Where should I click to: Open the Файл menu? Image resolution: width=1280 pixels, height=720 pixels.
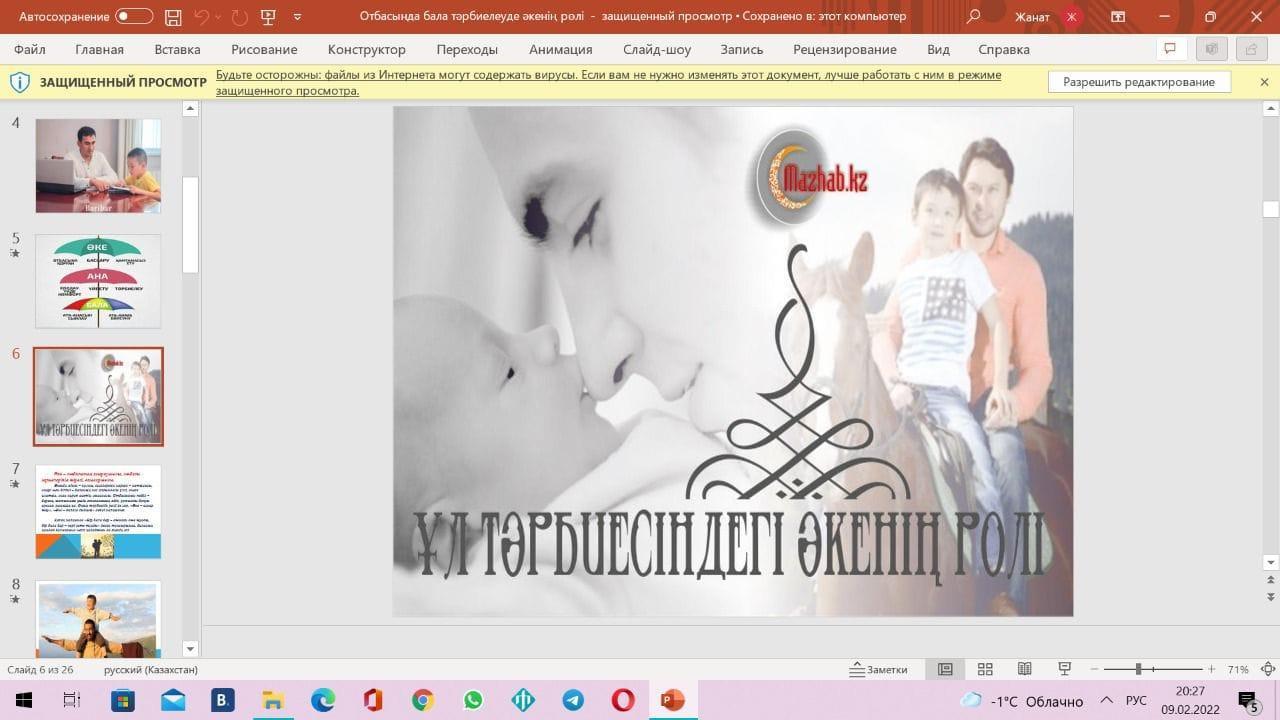(30, 49)
